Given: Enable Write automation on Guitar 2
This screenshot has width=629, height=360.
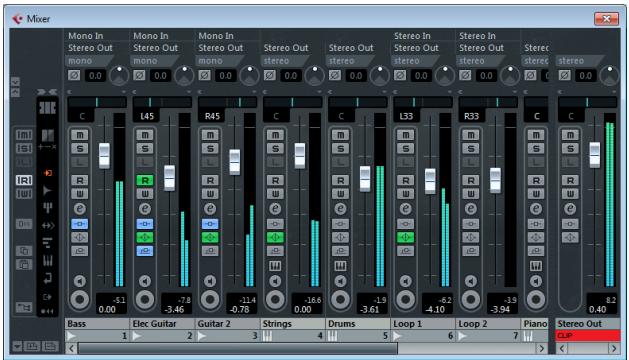Looking at the screenshot, I should [x=210, y=194].
